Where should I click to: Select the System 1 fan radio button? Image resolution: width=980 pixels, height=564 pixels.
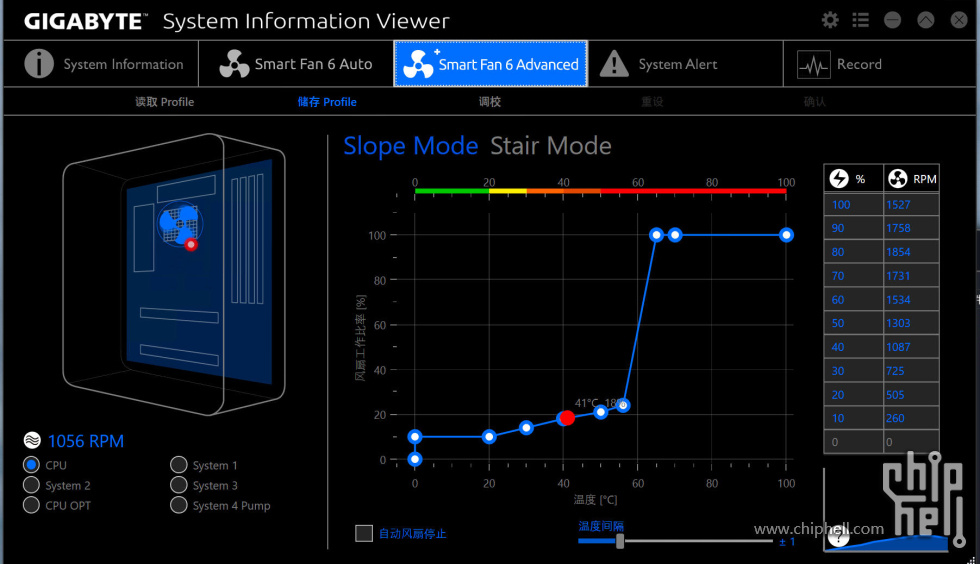coord(179,465)
